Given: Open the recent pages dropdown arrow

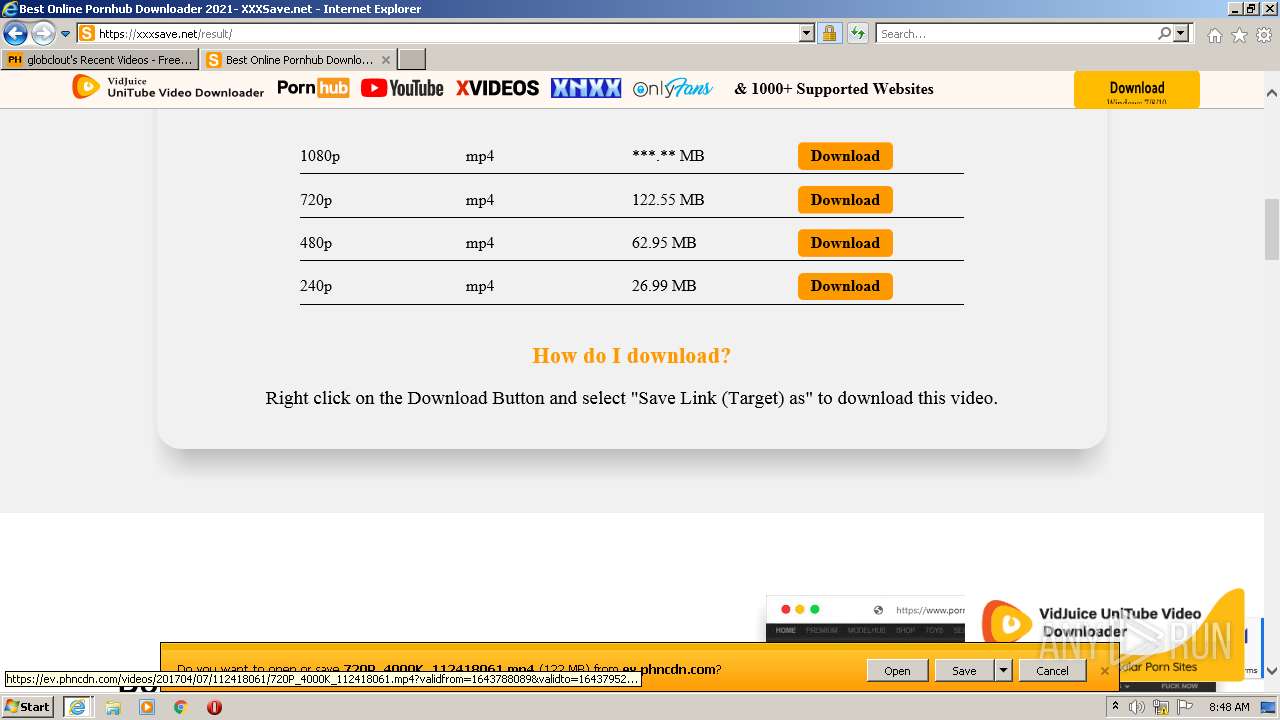Looking at the screenshot, I should click(x=66, y=34).
